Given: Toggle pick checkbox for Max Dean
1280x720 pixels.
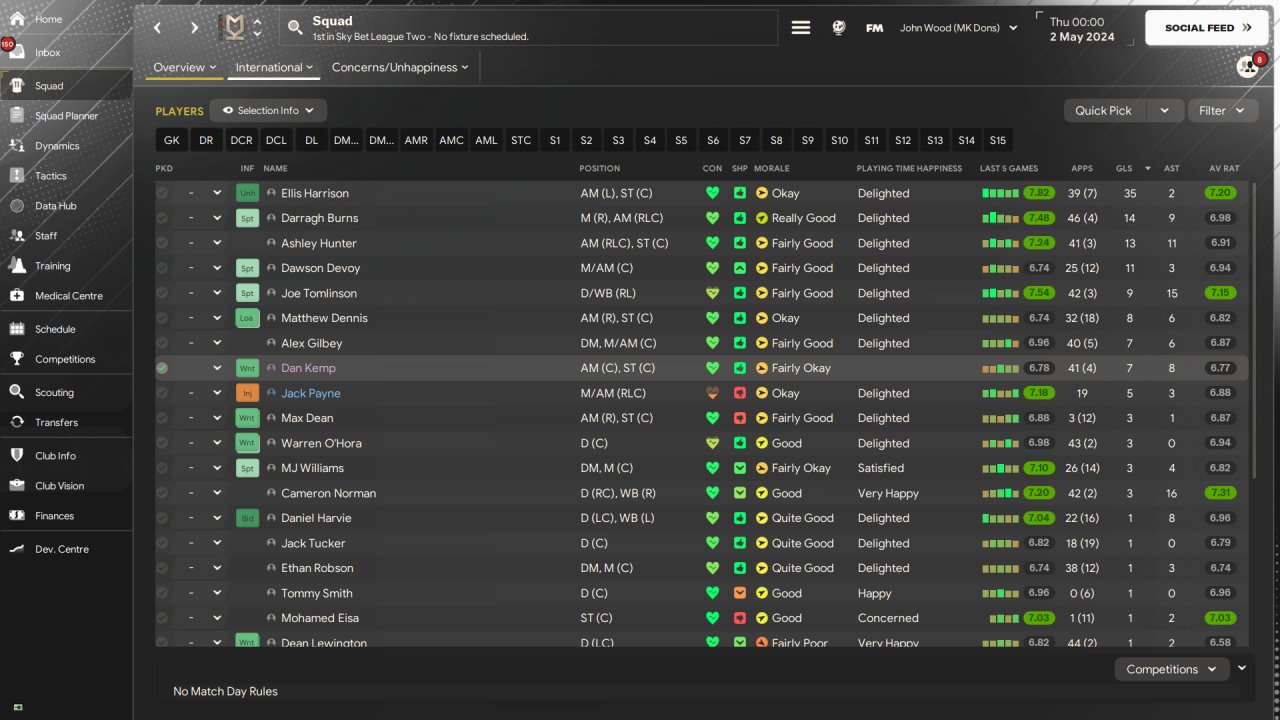Looking at the screenshot, I should 162,418.
